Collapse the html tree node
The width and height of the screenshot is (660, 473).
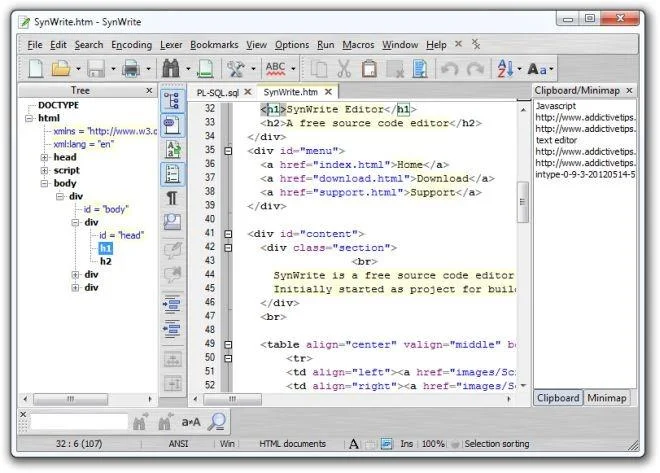[x=29, y=118]
